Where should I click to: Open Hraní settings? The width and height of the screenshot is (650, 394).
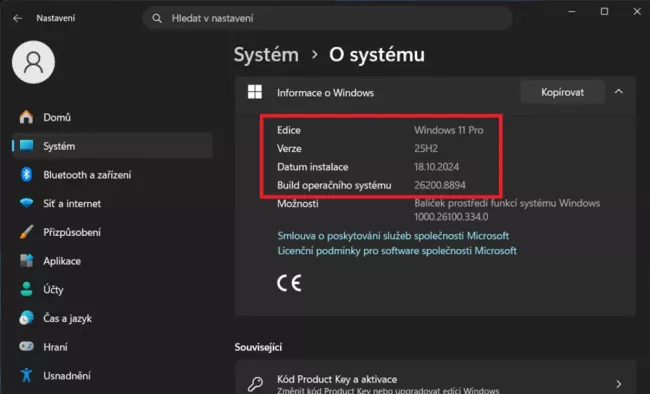click(x=112, y=347)
